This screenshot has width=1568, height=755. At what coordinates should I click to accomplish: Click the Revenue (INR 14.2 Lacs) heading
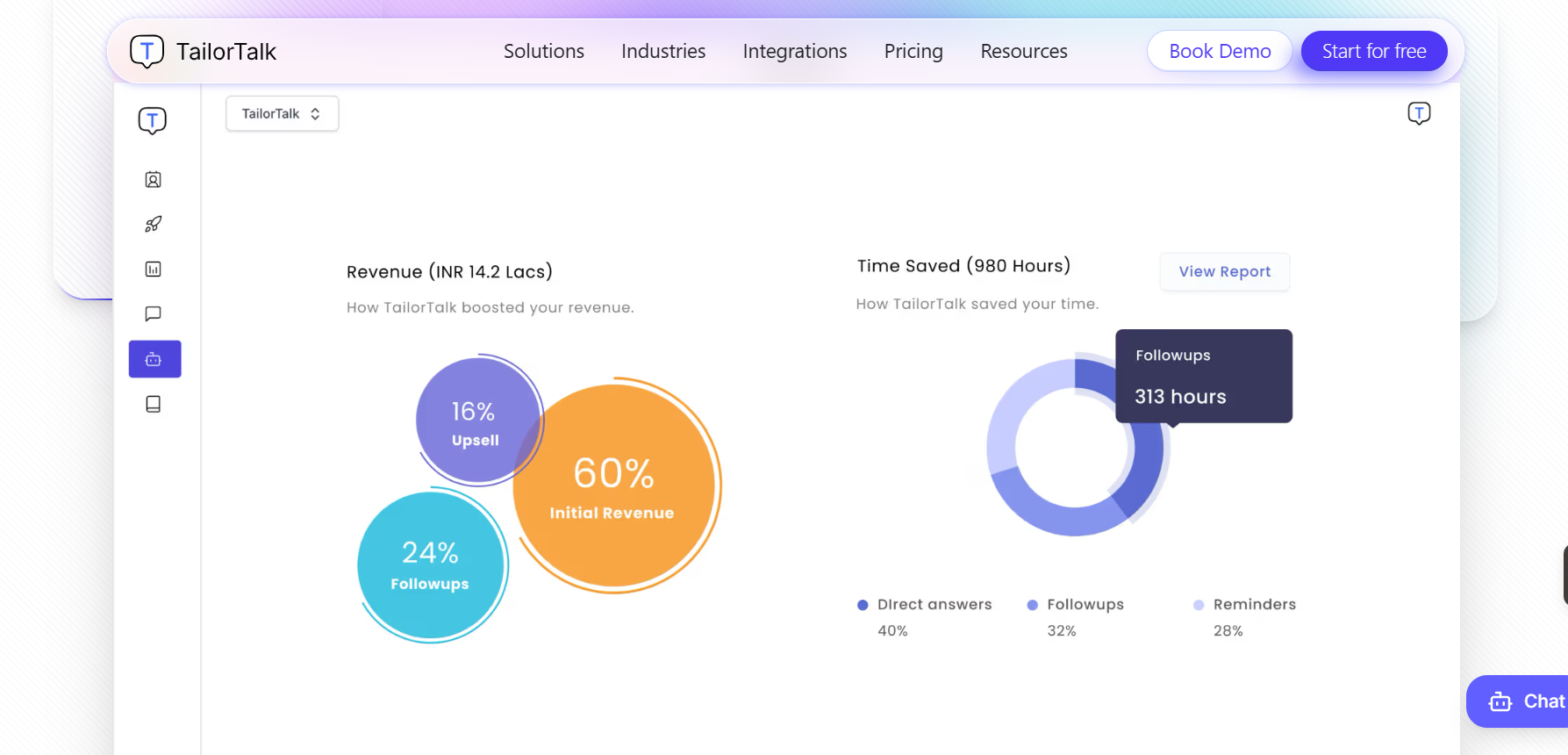(x=449, y=272)
